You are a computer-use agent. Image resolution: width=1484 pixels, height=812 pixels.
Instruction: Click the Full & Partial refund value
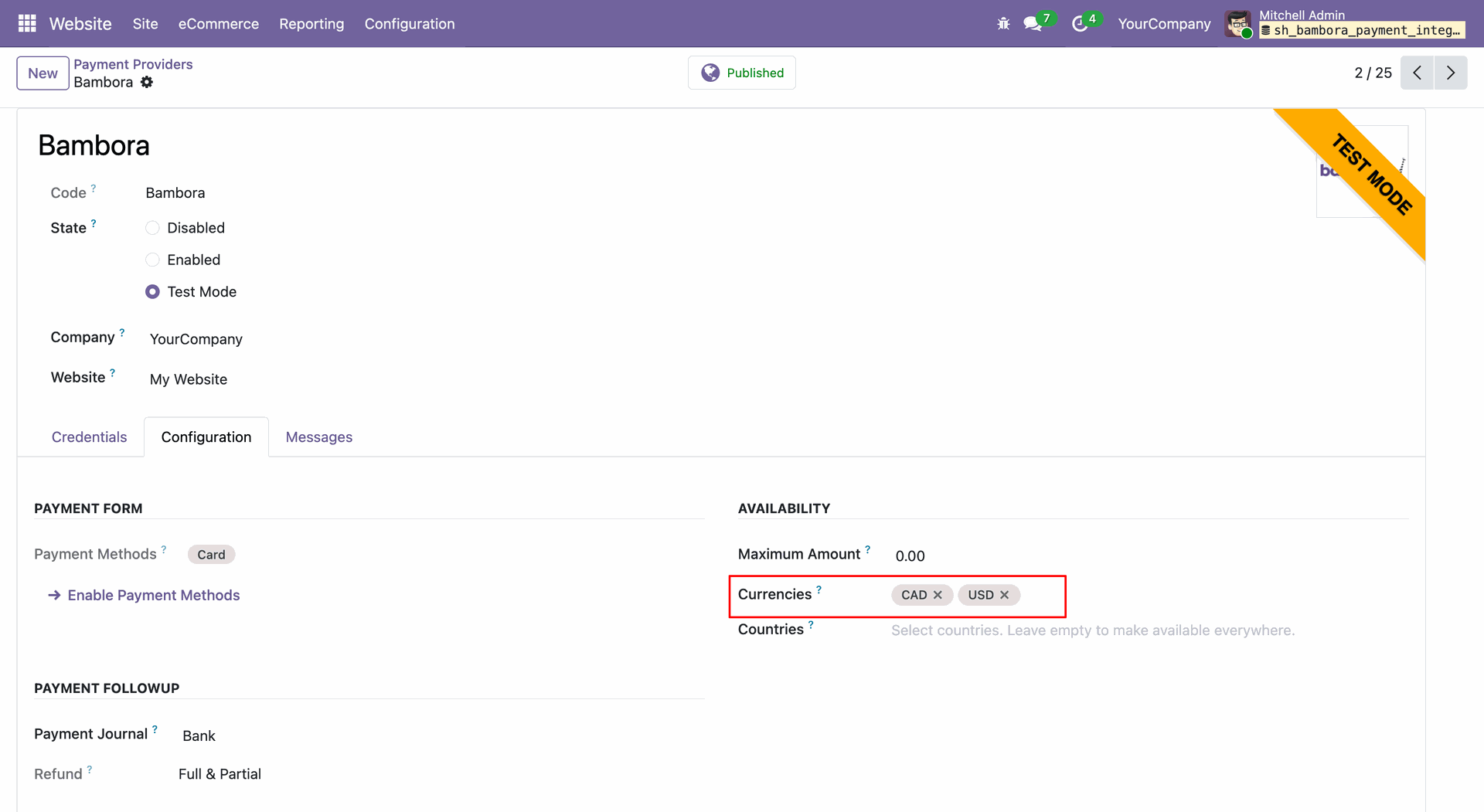tap(220, 774)
